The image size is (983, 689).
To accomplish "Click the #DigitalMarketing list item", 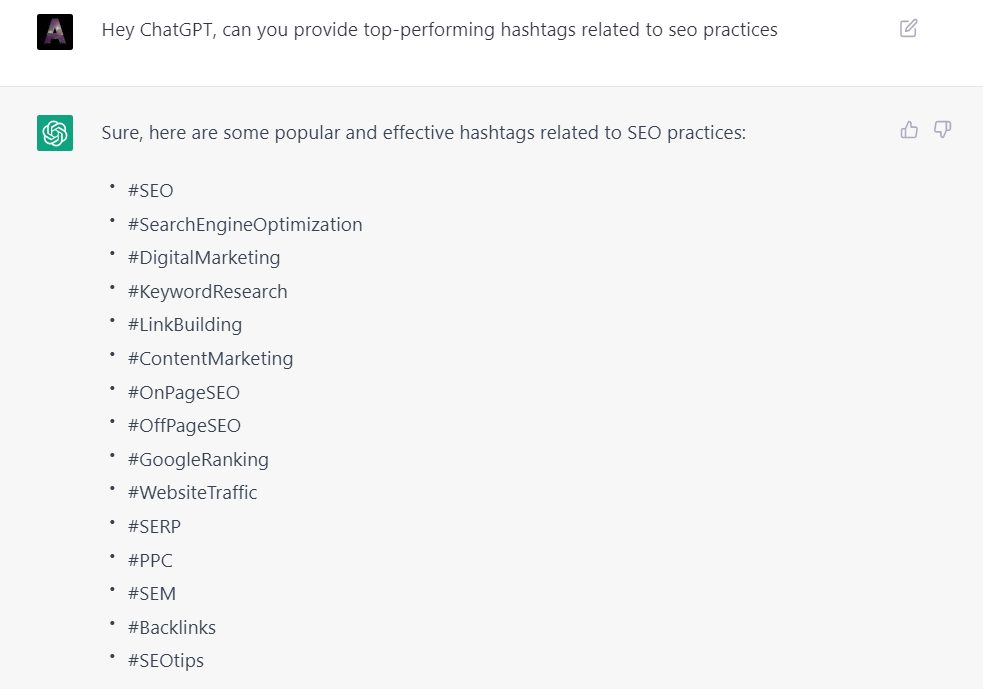I will point(204,258).
